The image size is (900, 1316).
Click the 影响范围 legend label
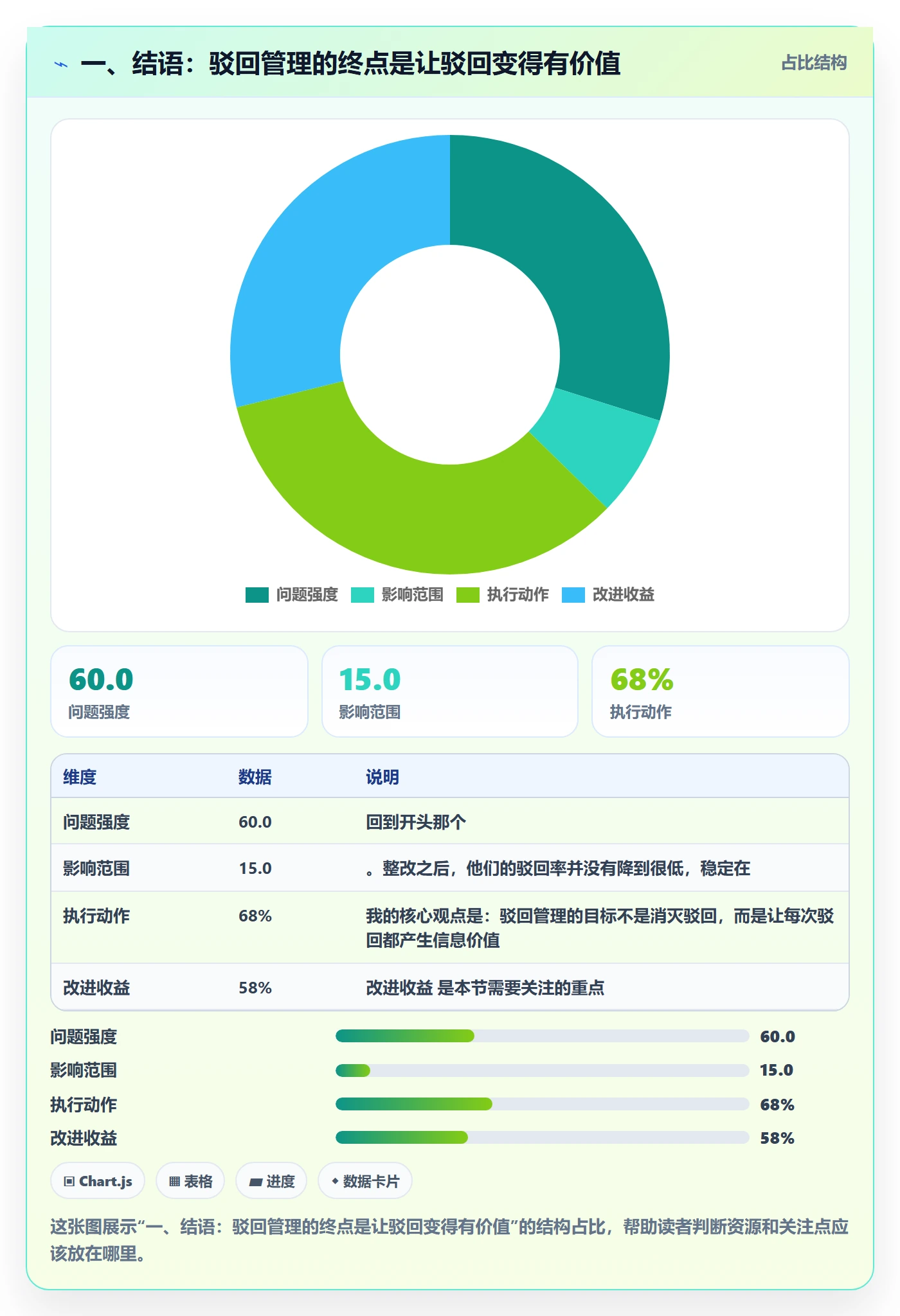tap(413, 595)
